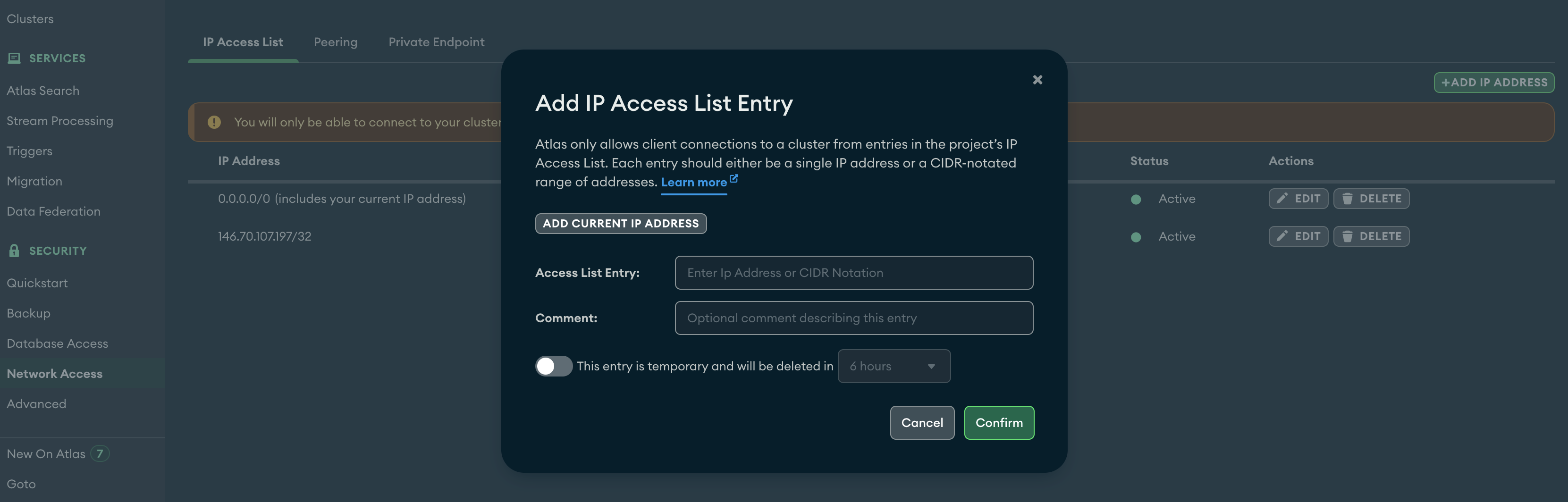Click the Security lock icon in sidebar
Image resolution: width=1568 pixels, height=502 pixels.
(x=13, y=250)
